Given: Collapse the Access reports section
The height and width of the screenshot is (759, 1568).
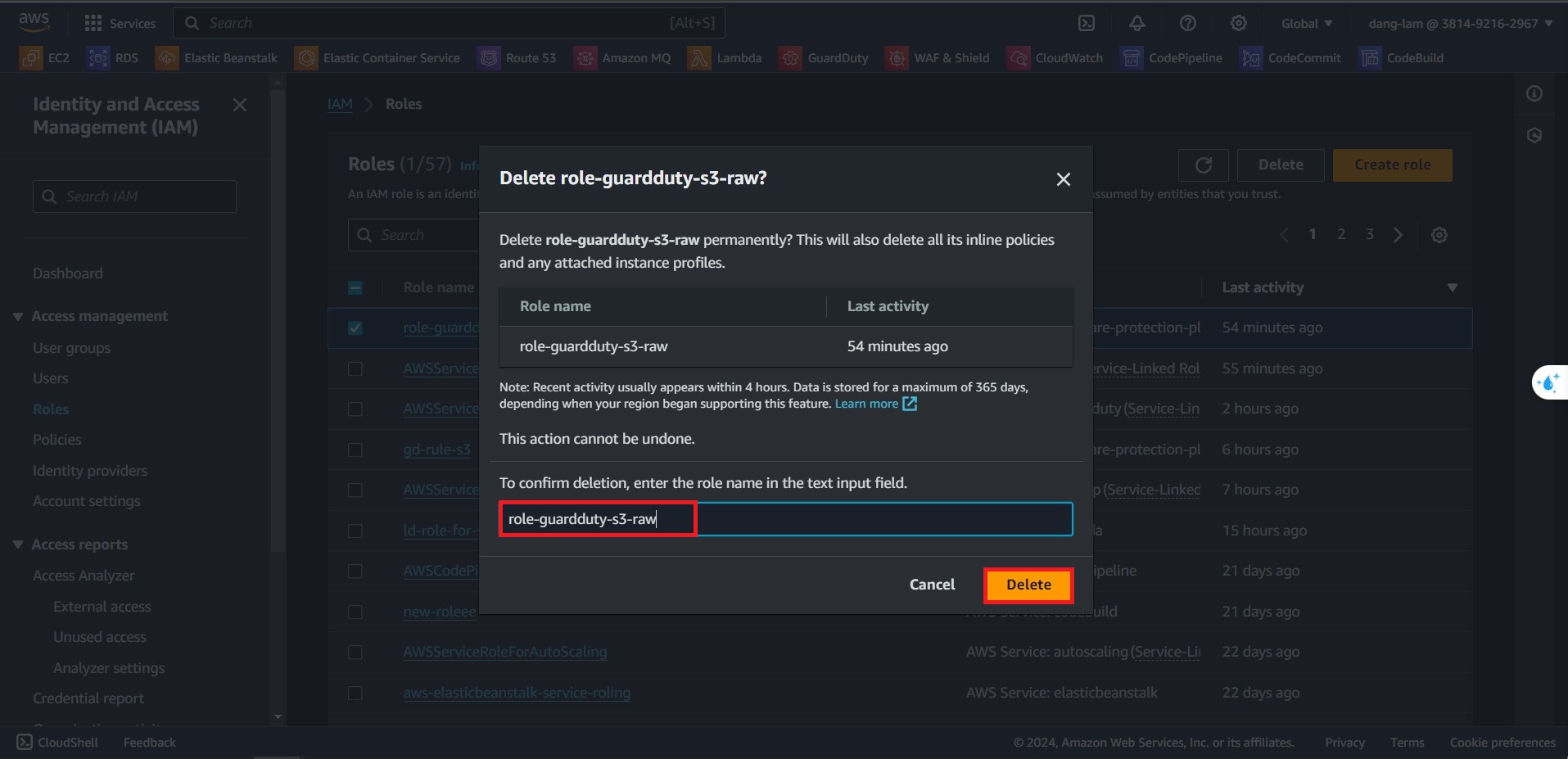Looking at the screenshot, I should (x=18, y=544).
